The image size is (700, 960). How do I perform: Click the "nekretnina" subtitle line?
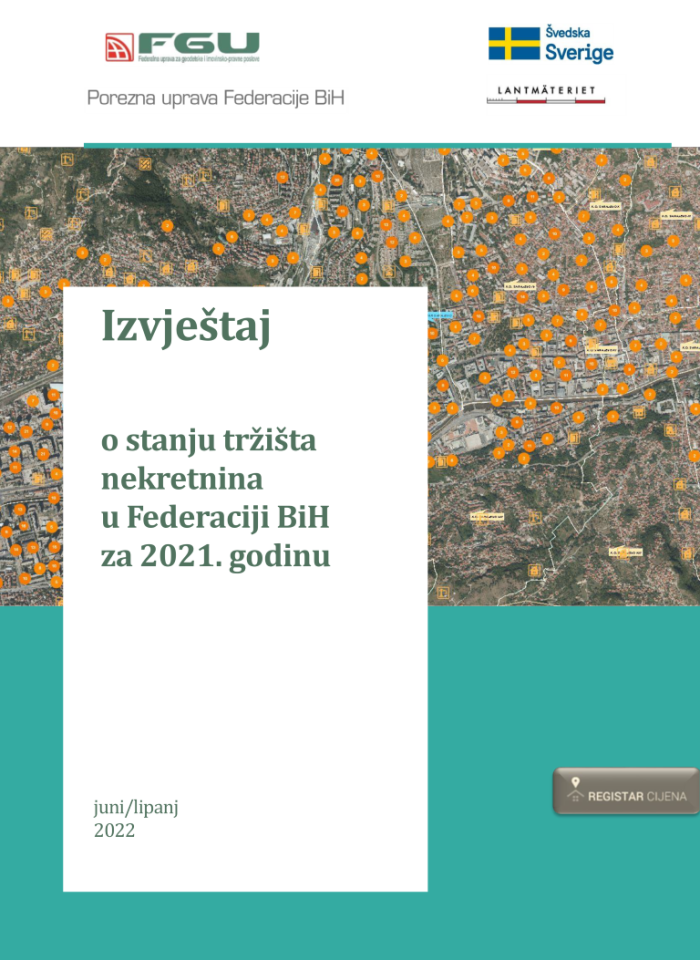(x=182, y=478)
